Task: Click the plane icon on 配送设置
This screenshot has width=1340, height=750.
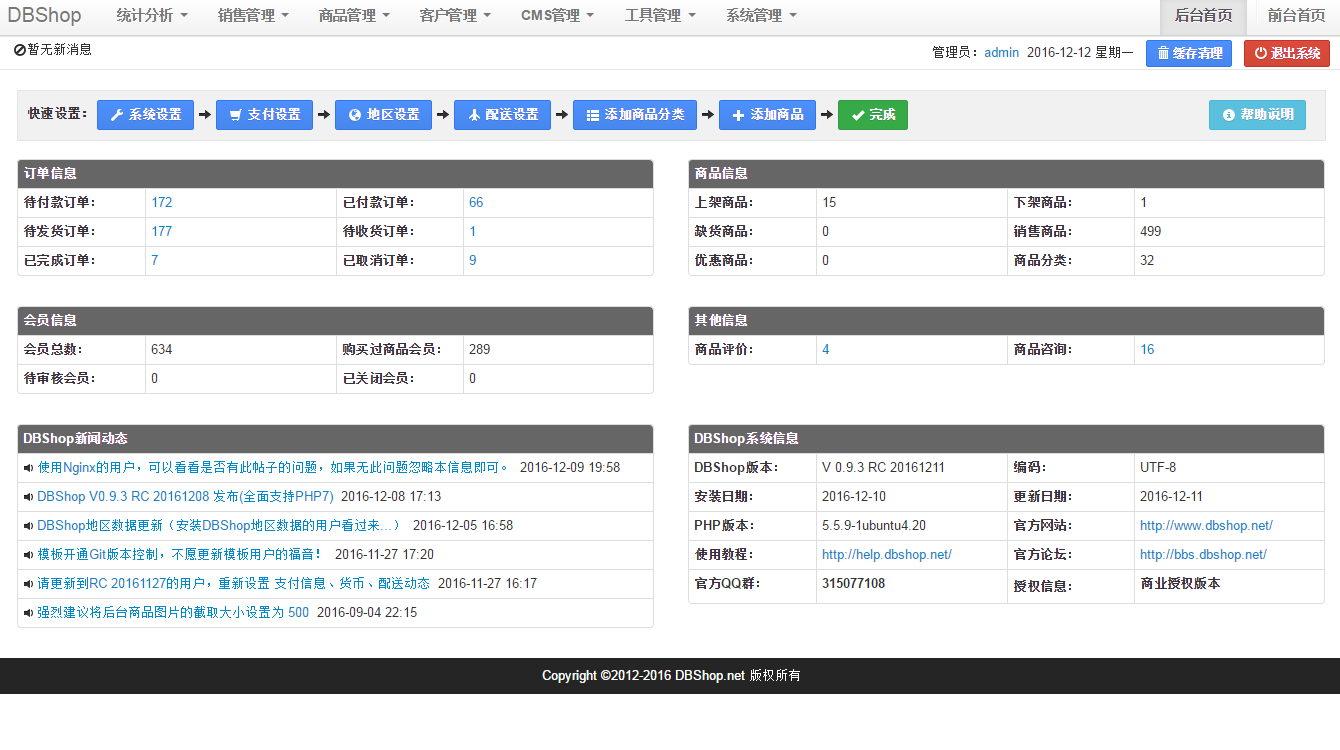Action: [473, 115]
